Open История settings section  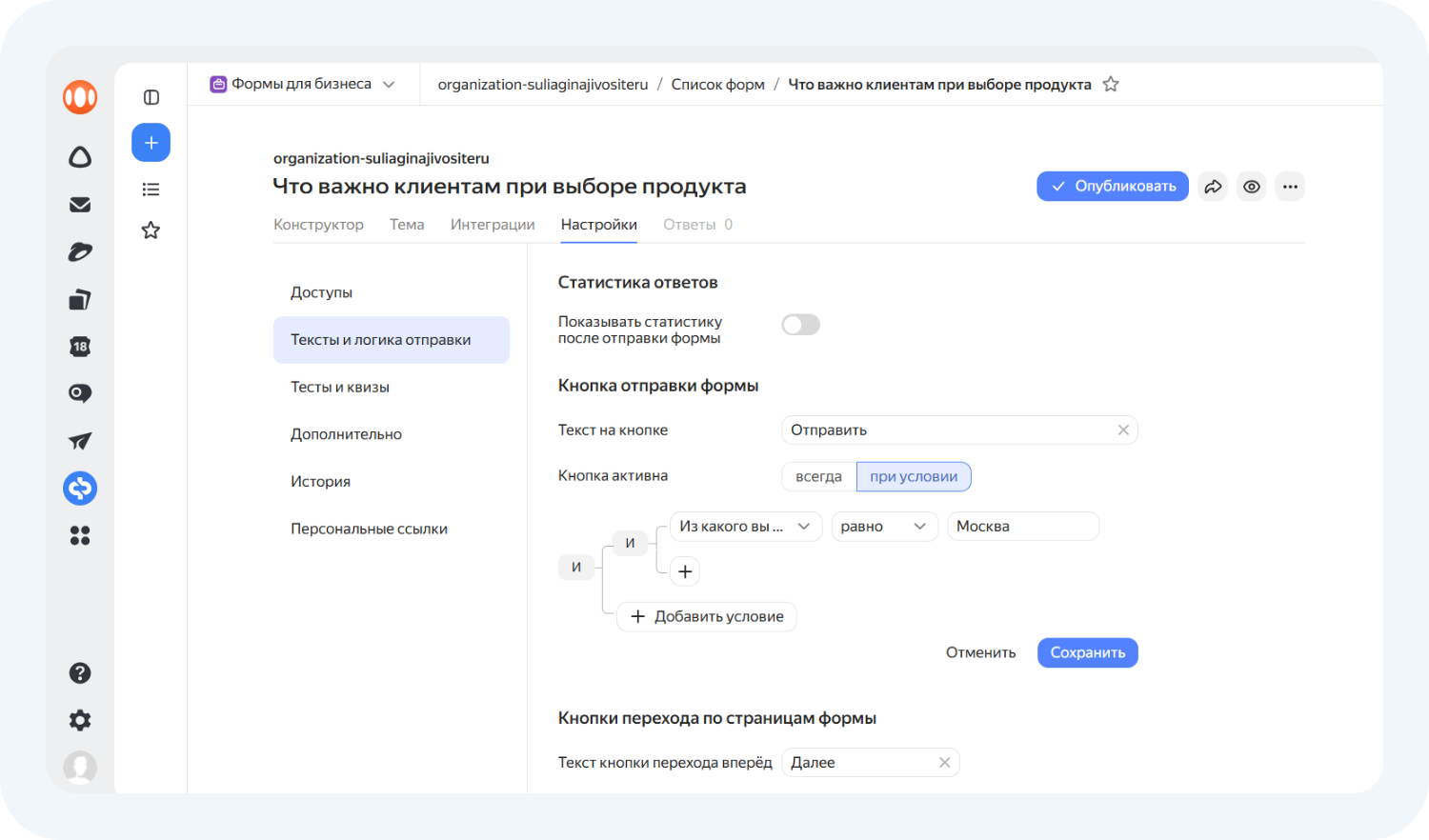pos(392,482)
